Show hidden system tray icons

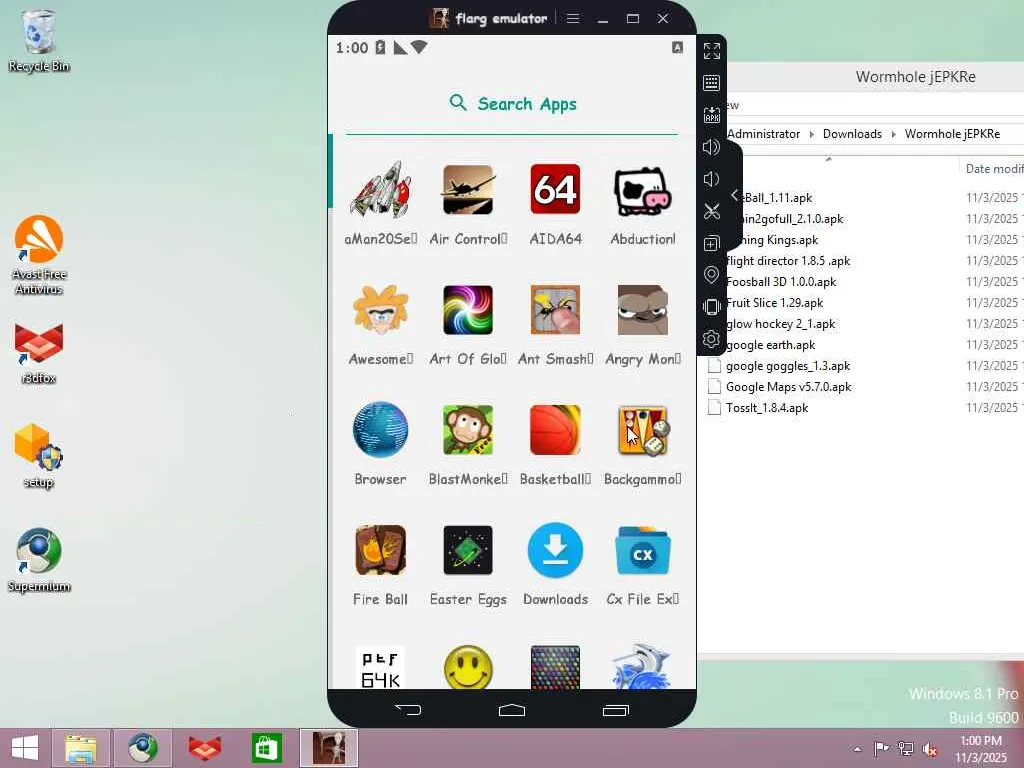point(857,749)
